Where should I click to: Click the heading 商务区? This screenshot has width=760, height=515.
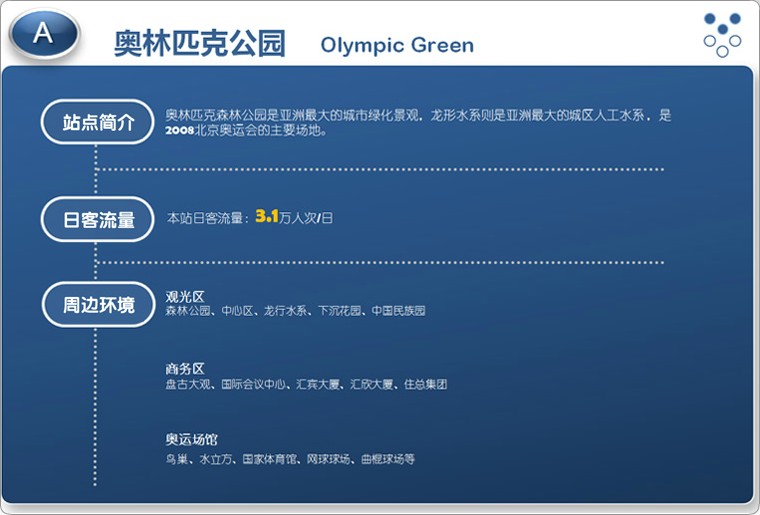(185, 369)
